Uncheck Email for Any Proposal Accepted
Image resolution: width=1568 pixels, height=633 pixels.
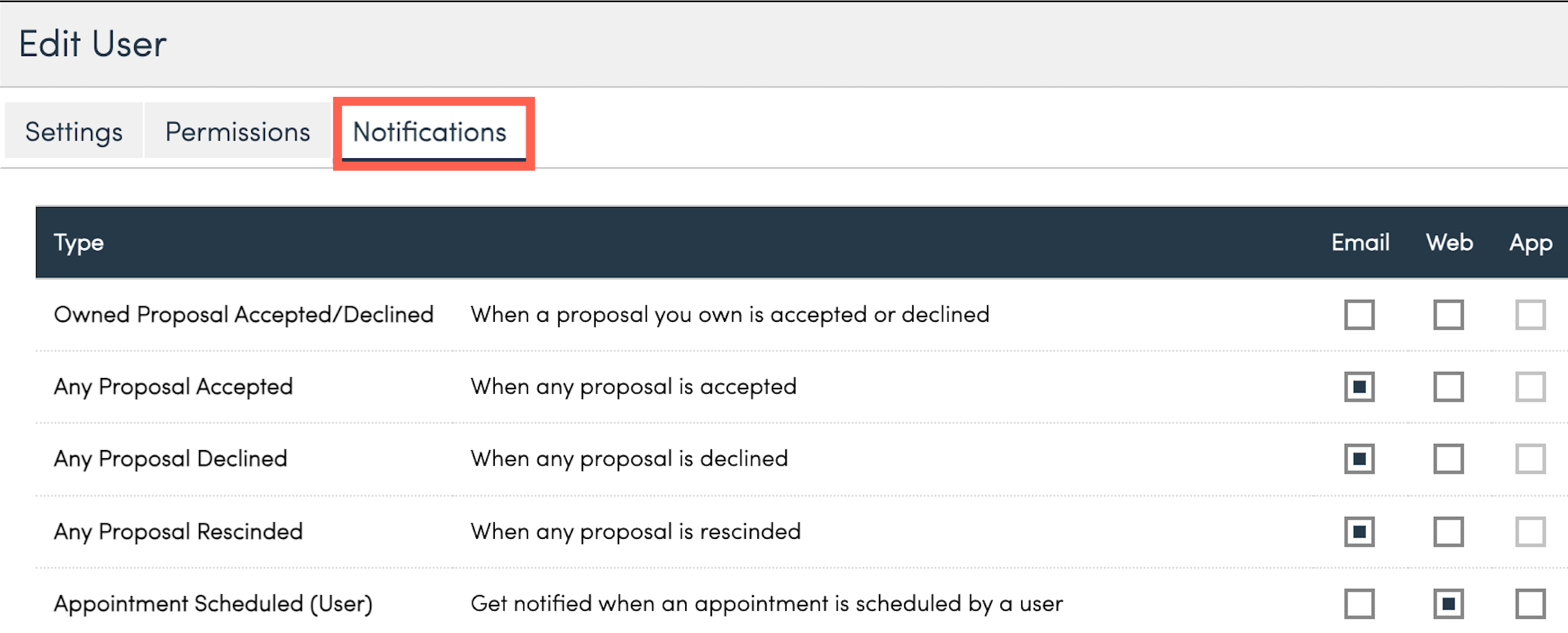pyautogui.click(x=1359, y=387)
